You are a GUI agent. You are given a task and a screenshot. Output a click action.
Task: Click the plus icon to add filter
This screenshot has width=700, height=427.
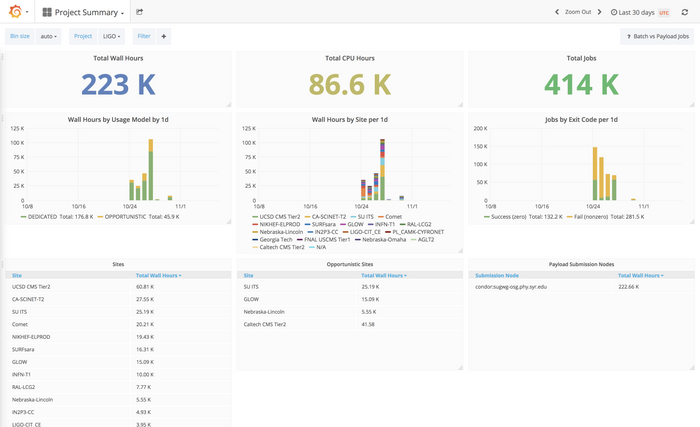pos(164,36)
